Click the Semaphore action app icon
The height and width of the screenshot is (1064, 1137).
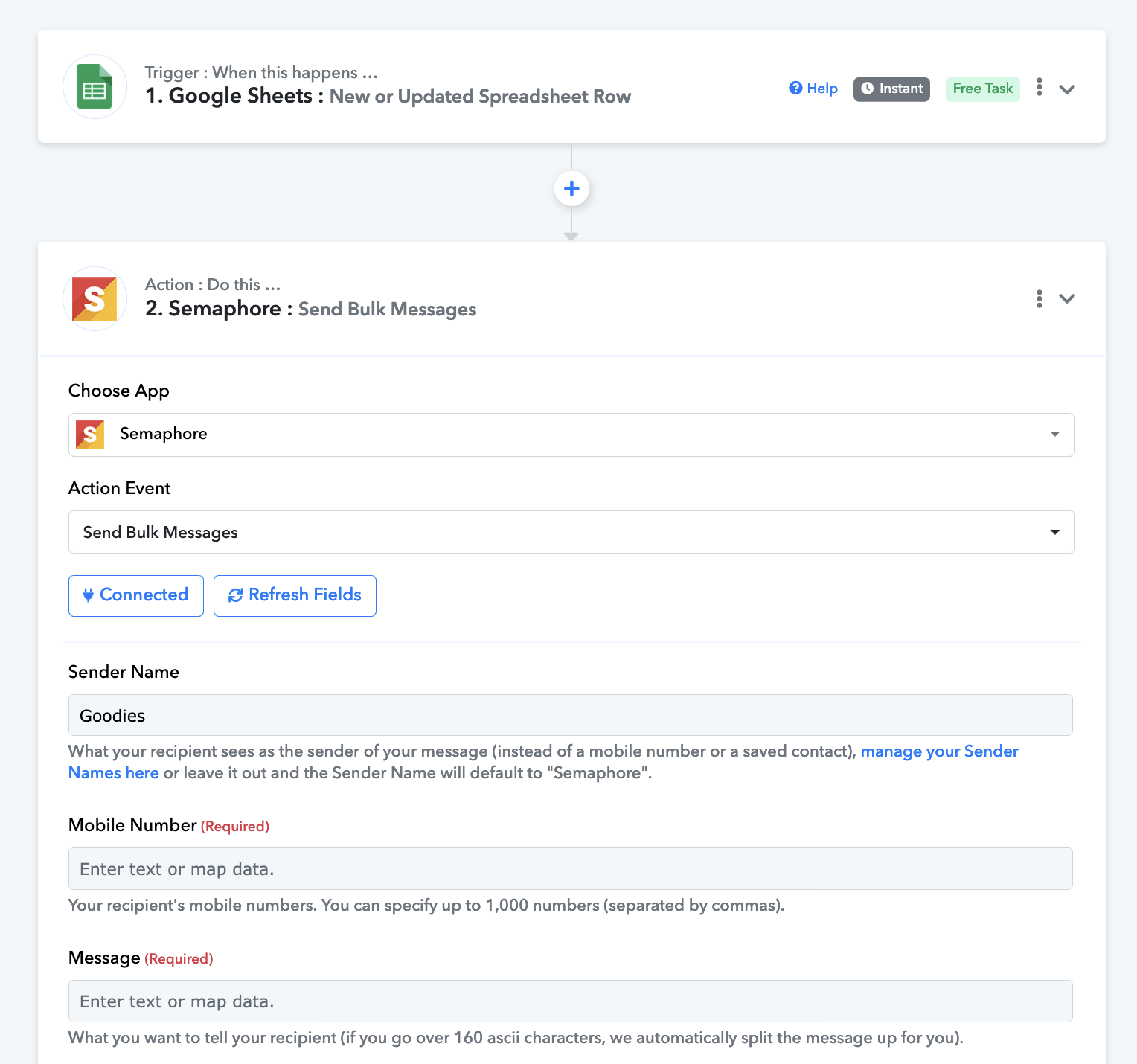(x=95, y=299)
